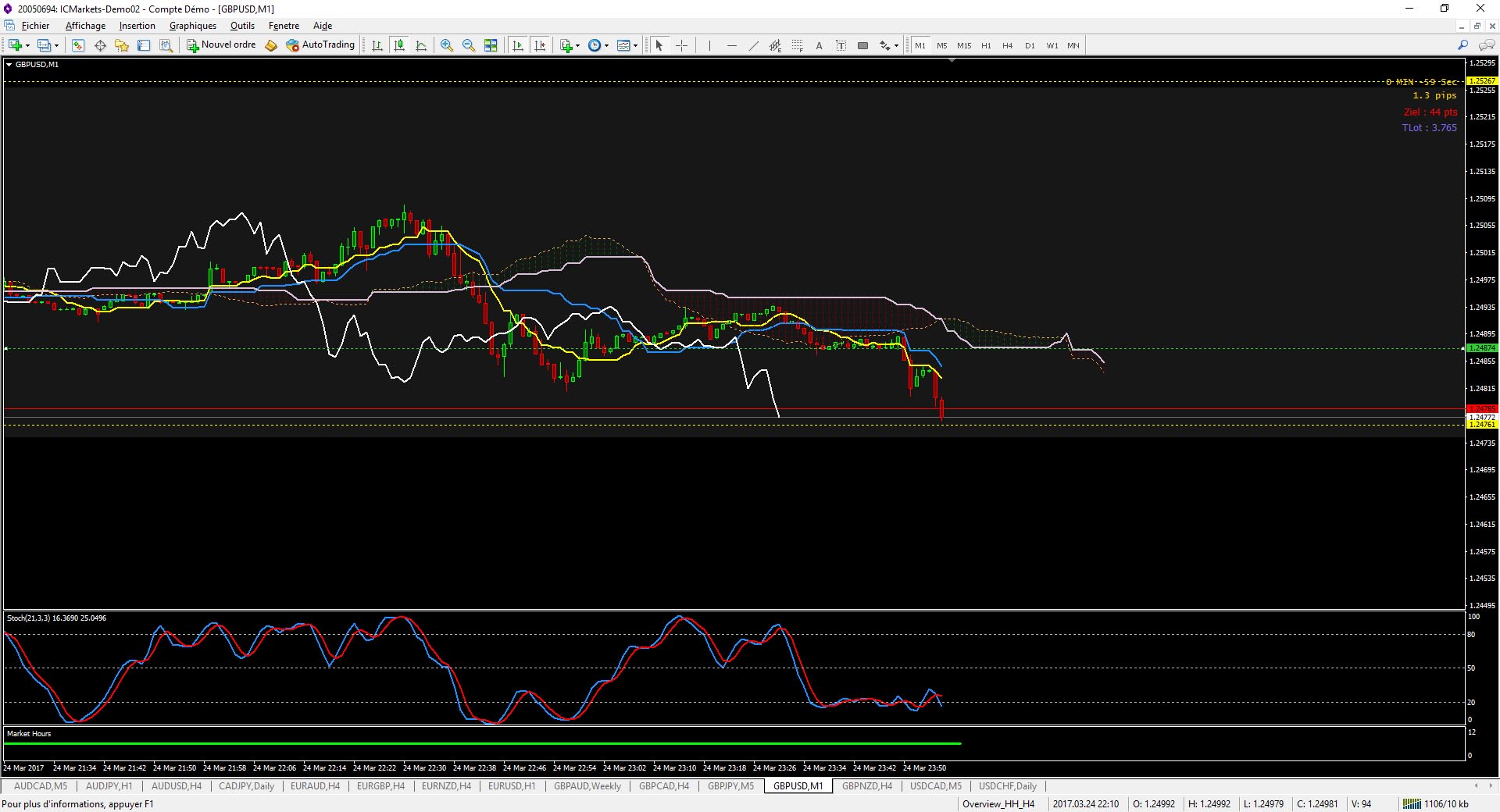
Task: Open the Market Watch window icon
Action: [78, 45]
